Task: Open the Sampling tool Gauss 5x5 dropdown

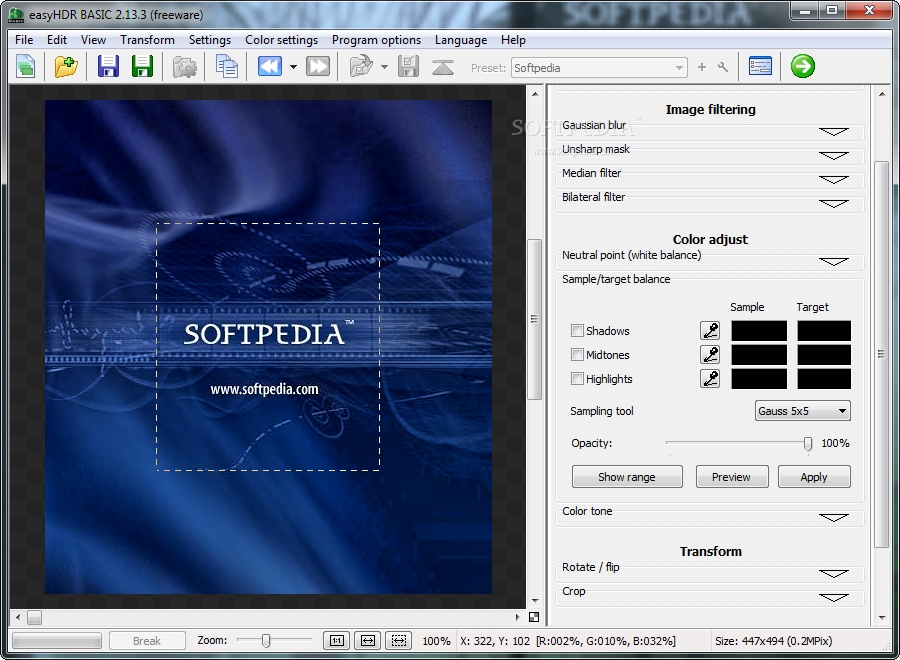Action: tap(802, 411)
